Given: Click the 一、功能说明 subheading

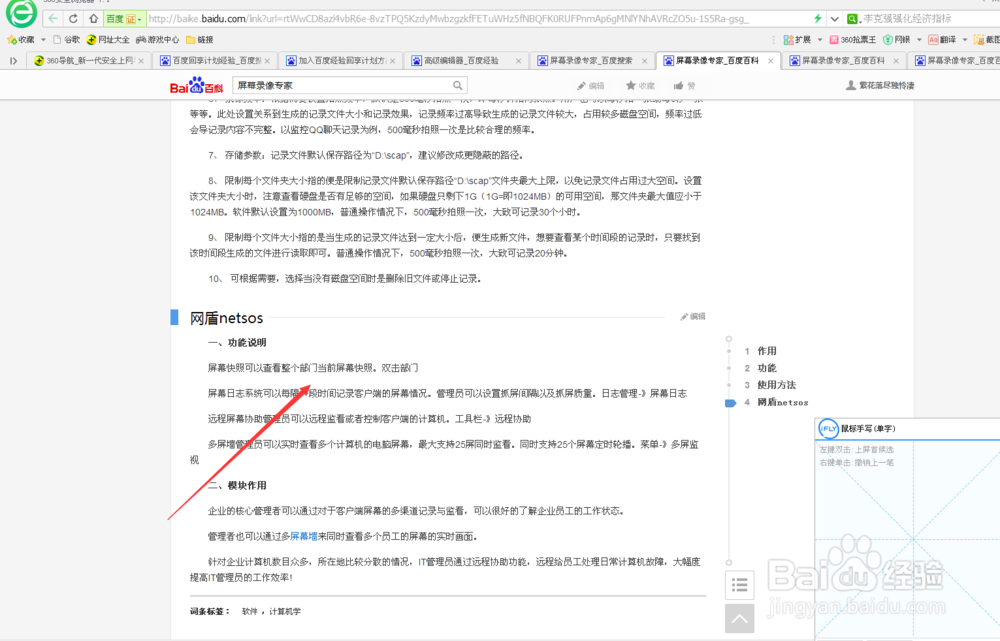Looking at the screenshot, I should click(237, 343).
